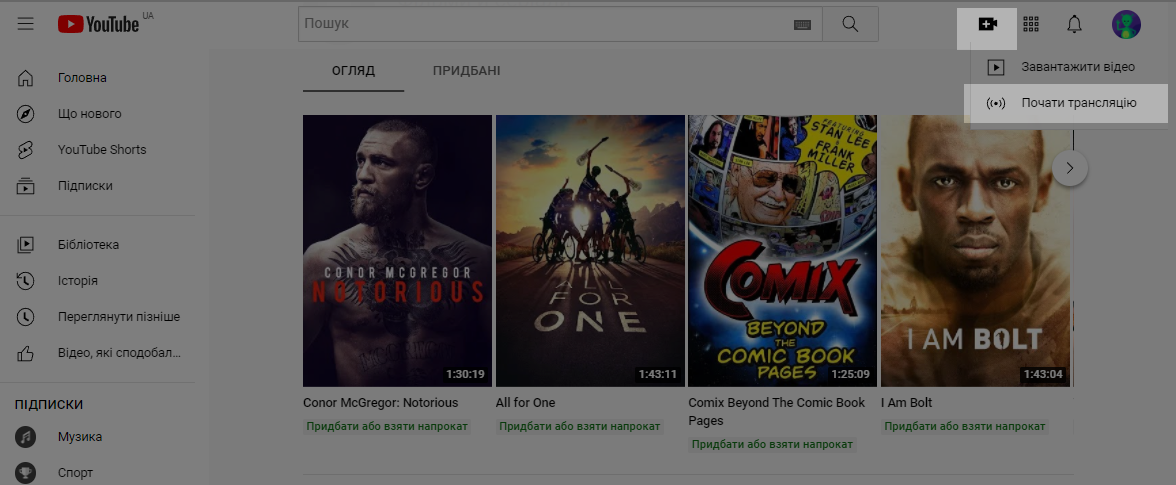Viewport: 1176px width, 485px height.
Task: Click the Що нового compass icon
Action: tap(26, 114)
